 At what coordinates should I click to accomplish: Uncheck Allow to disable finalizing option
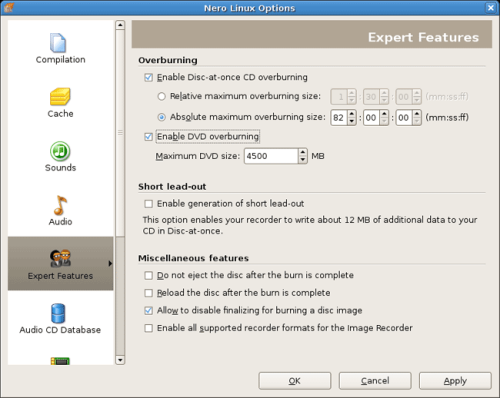coord(148,311)
